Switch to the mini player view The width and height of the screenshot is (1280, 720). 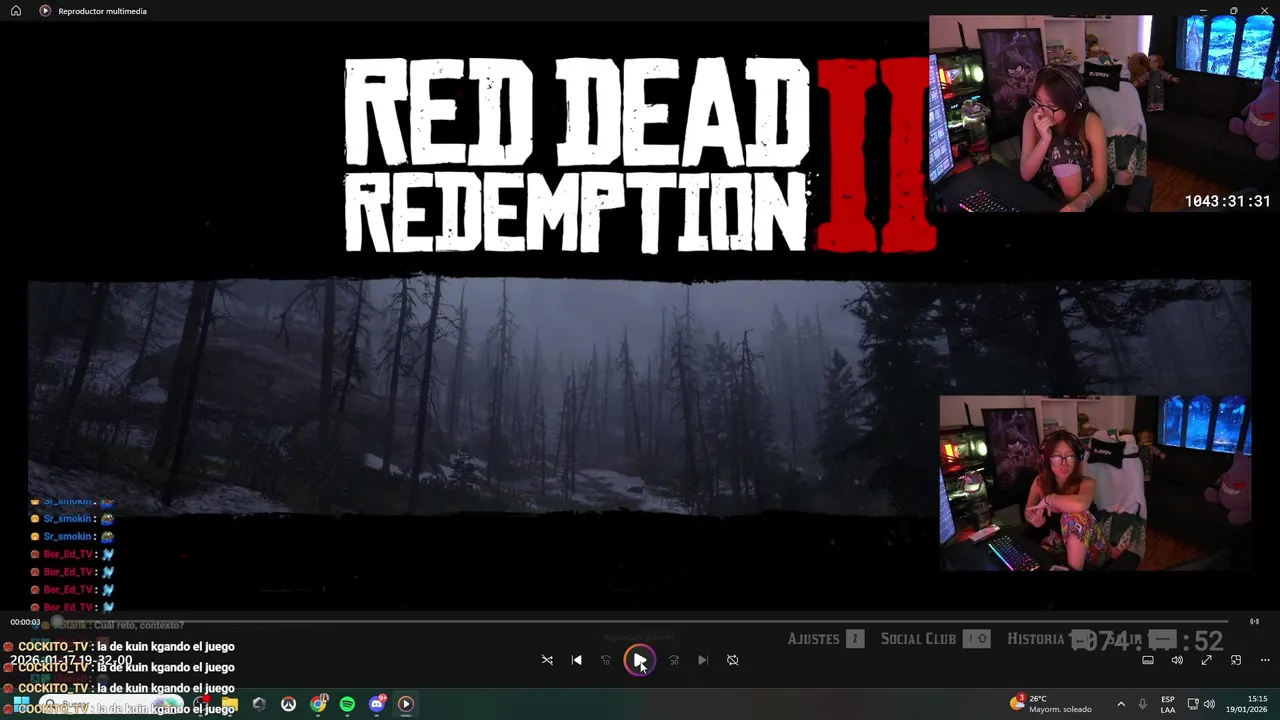(x=1236, y=660)
